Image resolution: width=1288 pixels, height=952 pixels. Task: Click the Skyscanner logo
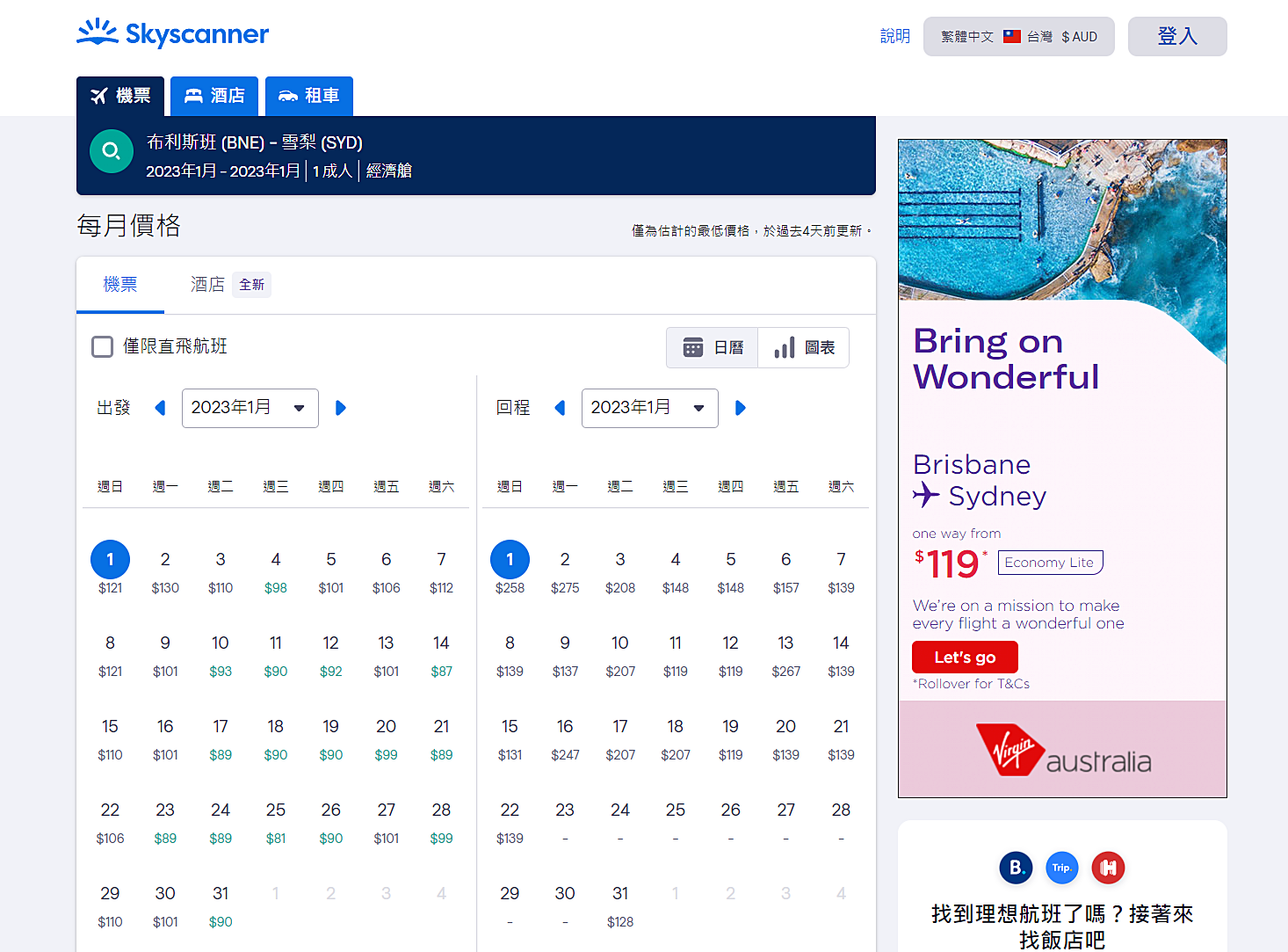pos(172,33)
